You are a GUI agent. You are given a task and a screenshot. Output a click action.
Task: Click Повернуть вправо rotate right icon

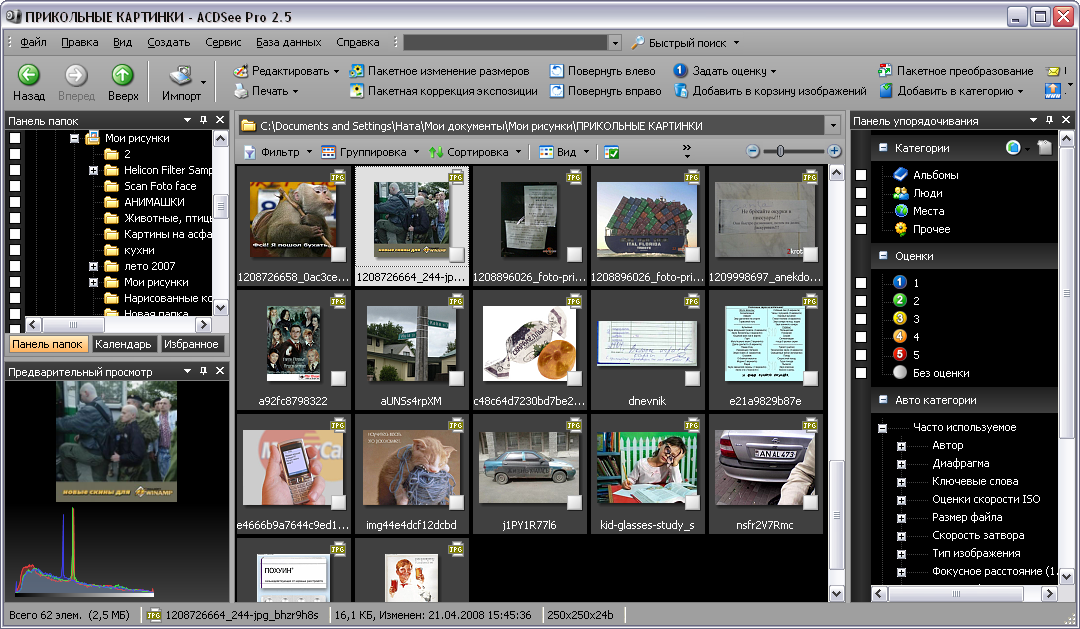click(x=555, y=91)
